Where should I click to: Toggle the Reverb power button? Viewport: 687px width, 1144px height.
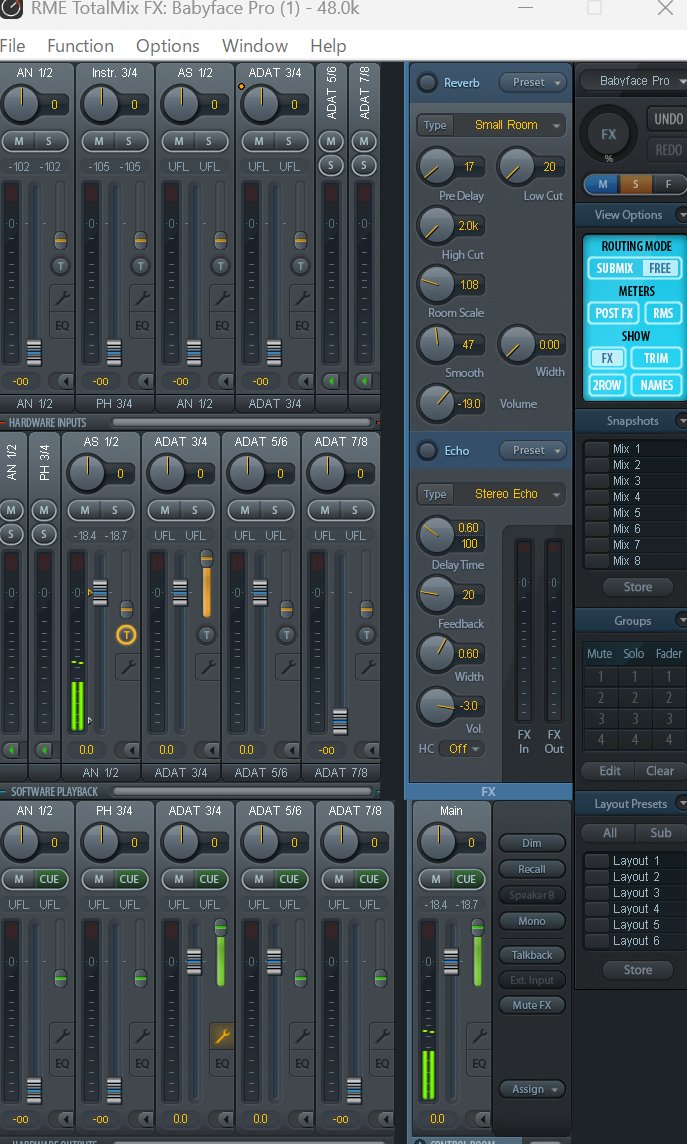(427, 82)
